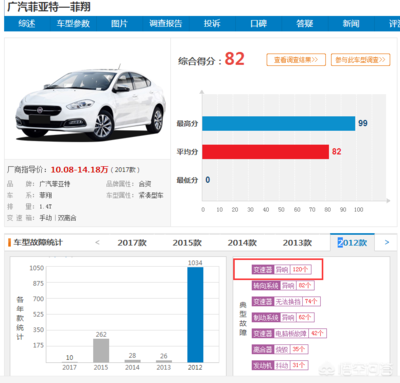The height and width of the screenshot is (383, 400).
Task: Go to the 投诉 tab
Action: (212, 23)
